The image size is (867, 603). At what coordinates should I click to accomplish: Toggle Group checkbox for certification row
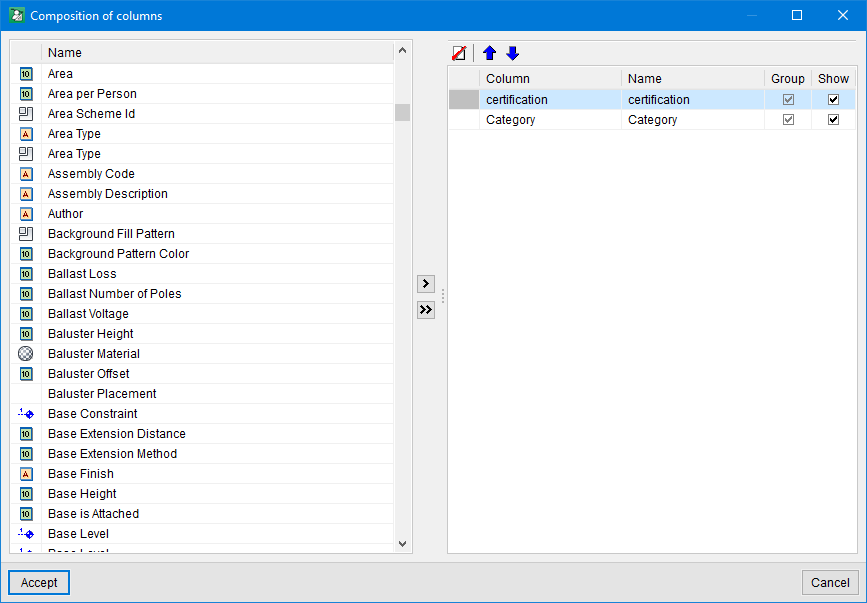click(788, 100)
